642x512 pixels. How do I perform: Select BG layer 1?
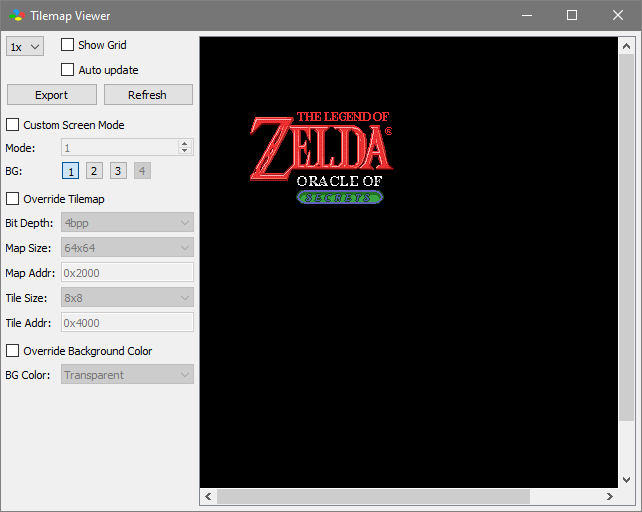coord(70,171)
